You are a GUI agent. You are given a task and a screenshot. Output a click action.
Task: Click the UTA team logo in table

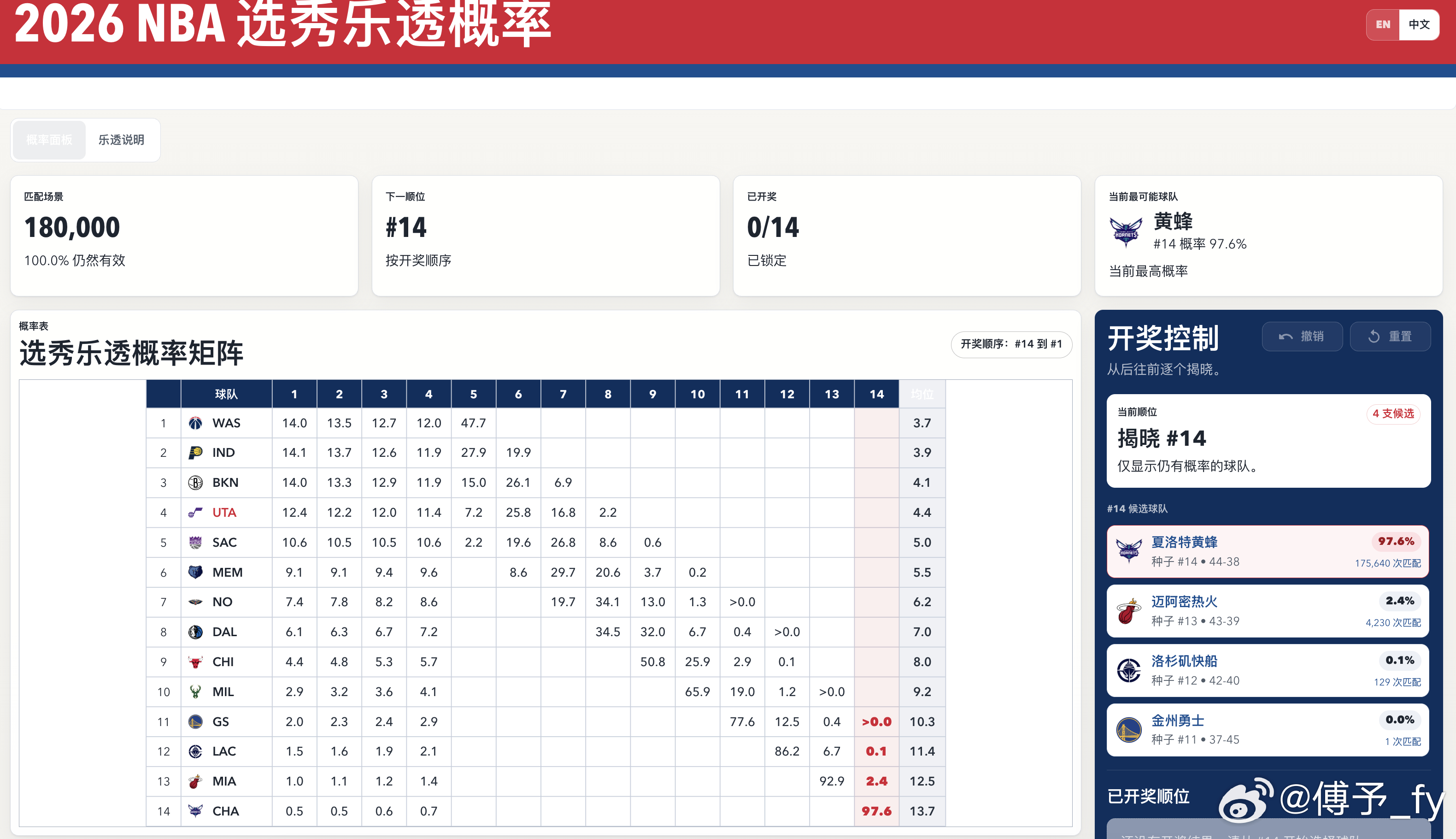click(195, 512)
